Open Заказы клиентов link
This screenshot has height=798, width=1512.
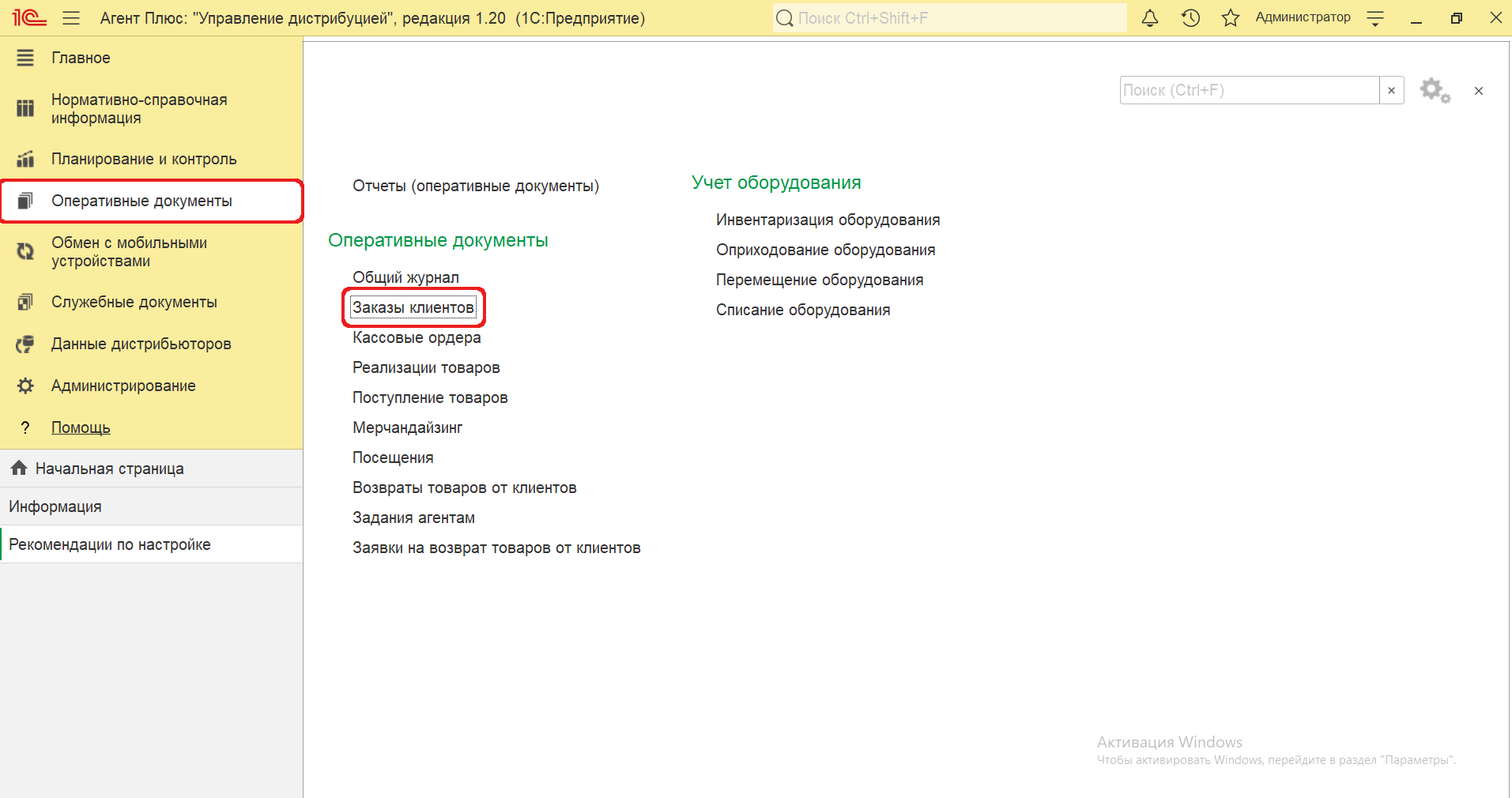coord(413,307)
